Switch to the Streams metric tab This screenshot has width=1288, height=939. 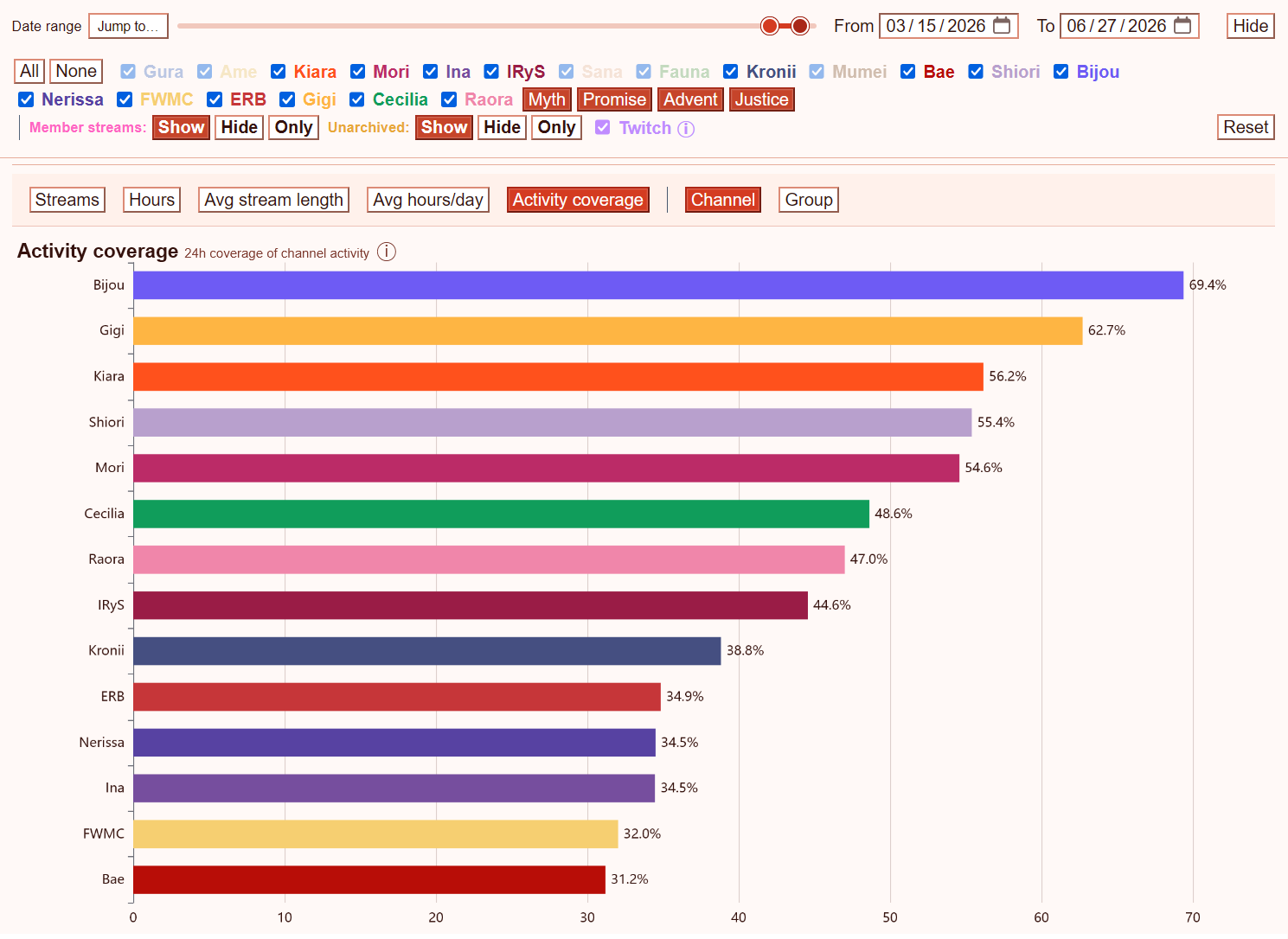click(x=67, y=200)
